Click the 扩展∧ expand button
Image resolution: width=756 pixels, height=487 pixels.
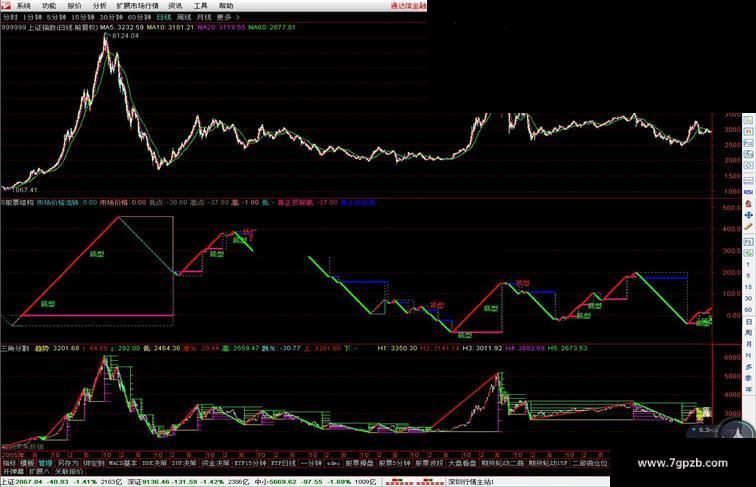click(40, 472)
